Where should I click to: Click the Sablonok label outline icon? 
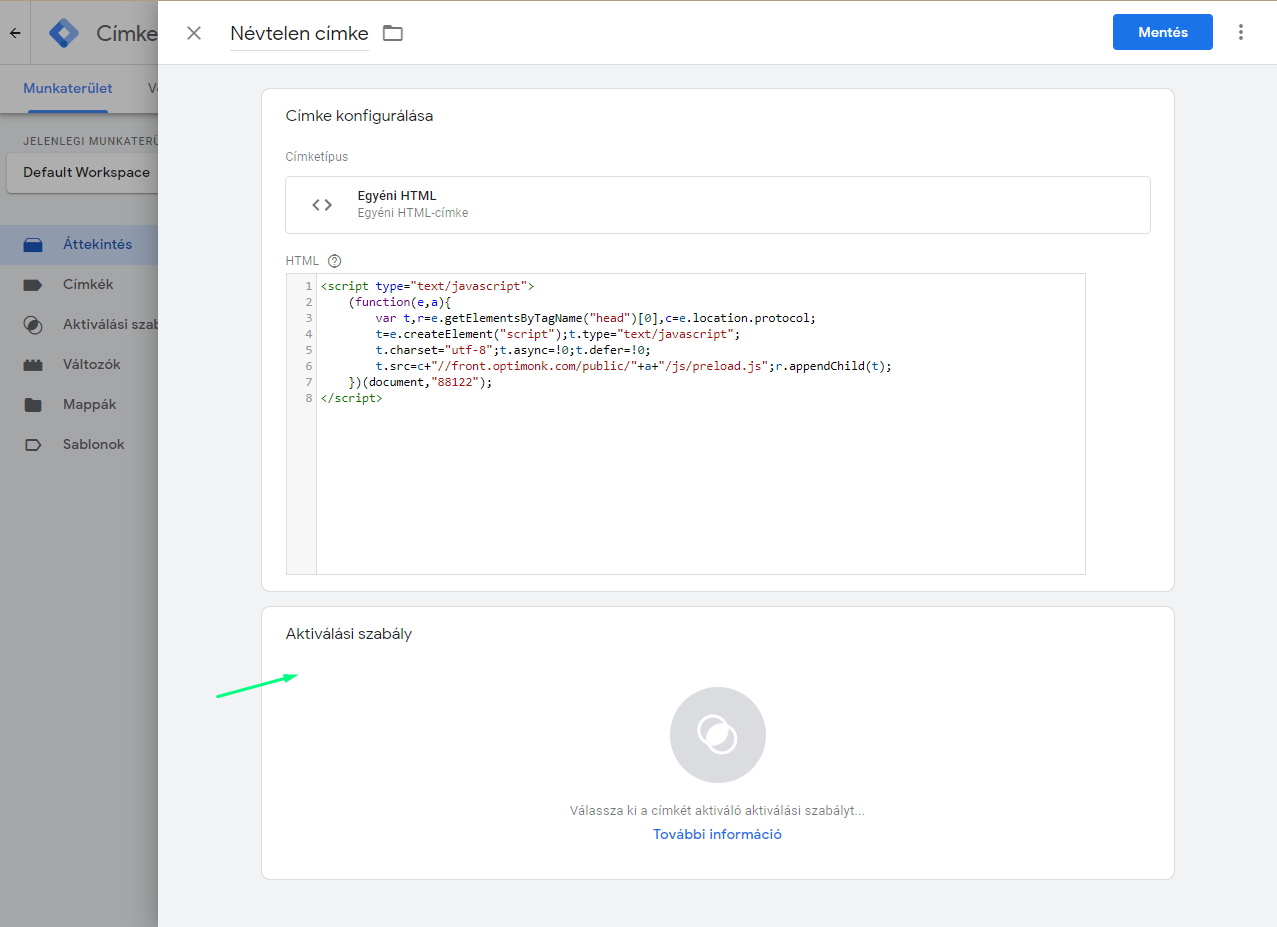[33, 444]
